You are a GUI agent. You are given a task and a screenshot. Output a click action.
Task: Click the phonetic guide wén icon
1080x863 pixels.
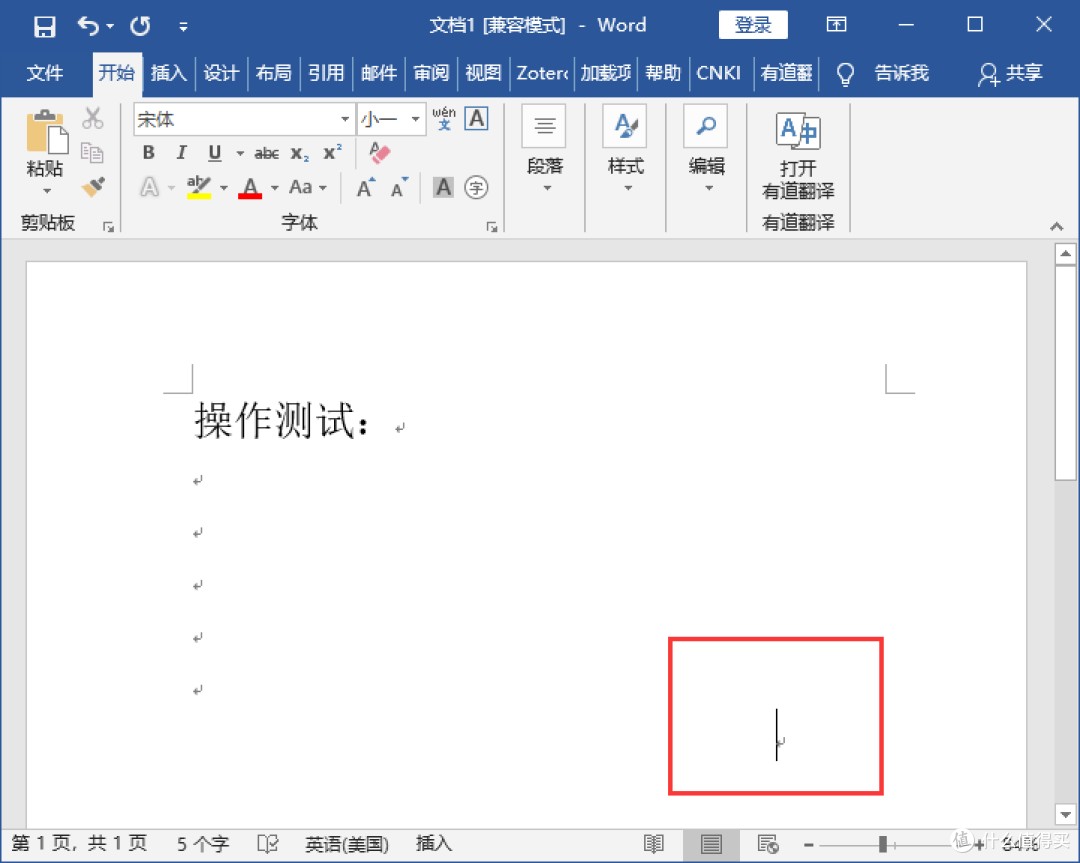click(444, 118)
